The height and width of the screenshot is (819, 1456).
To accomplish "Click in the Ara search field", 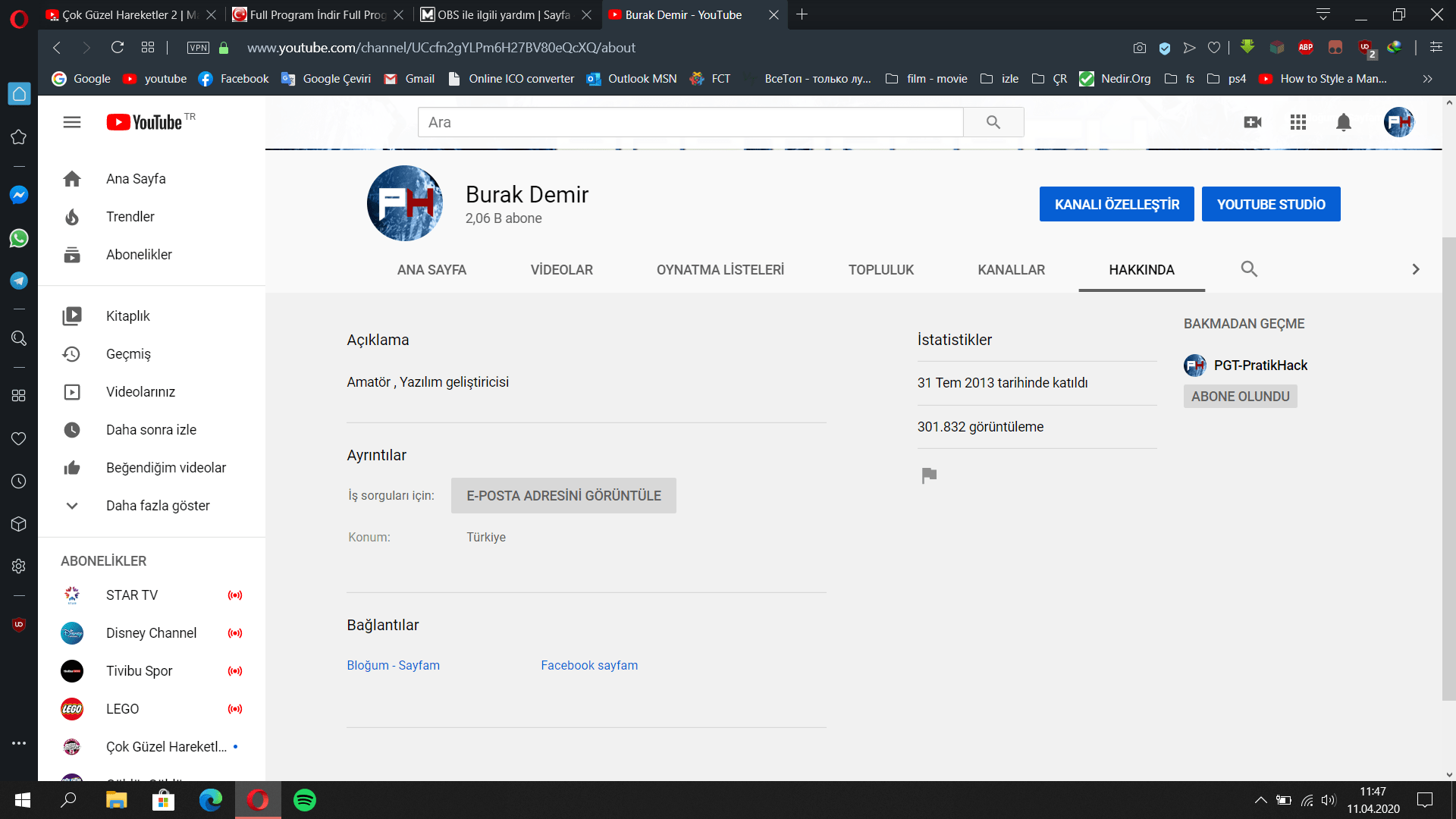I will (x=690, y=122).
